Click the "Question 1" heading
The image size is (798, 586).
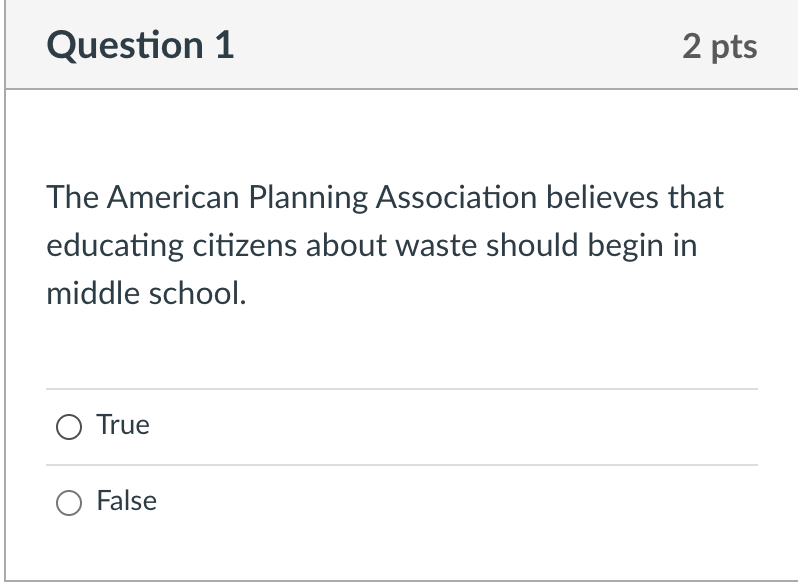point(140,46)
